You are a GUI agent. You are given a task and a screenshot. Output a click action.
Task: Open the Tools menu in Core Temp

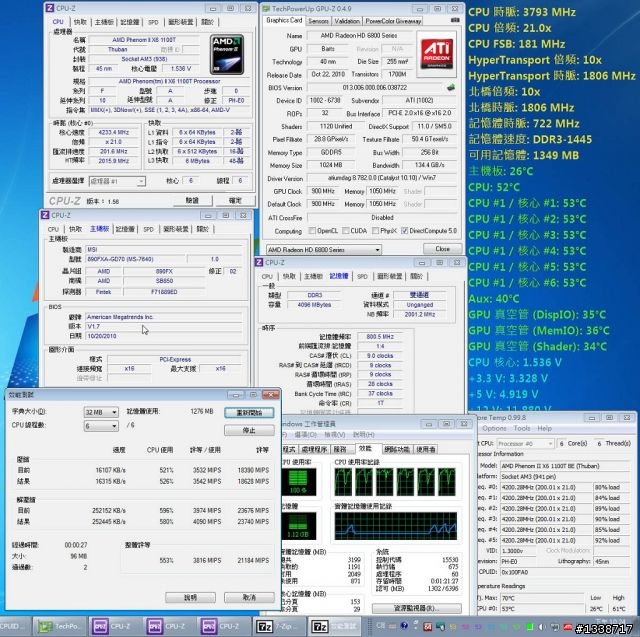(x=522, y=428)
